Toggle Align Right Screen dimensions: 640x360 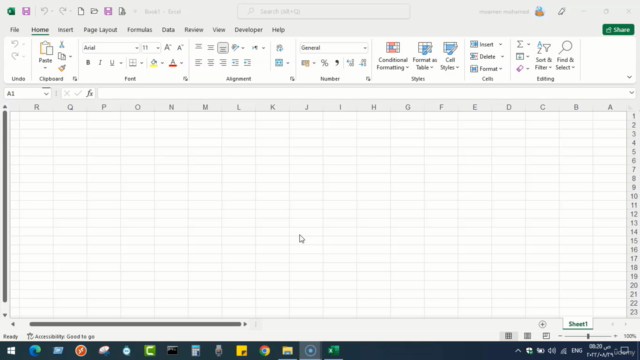coord(223,63)
